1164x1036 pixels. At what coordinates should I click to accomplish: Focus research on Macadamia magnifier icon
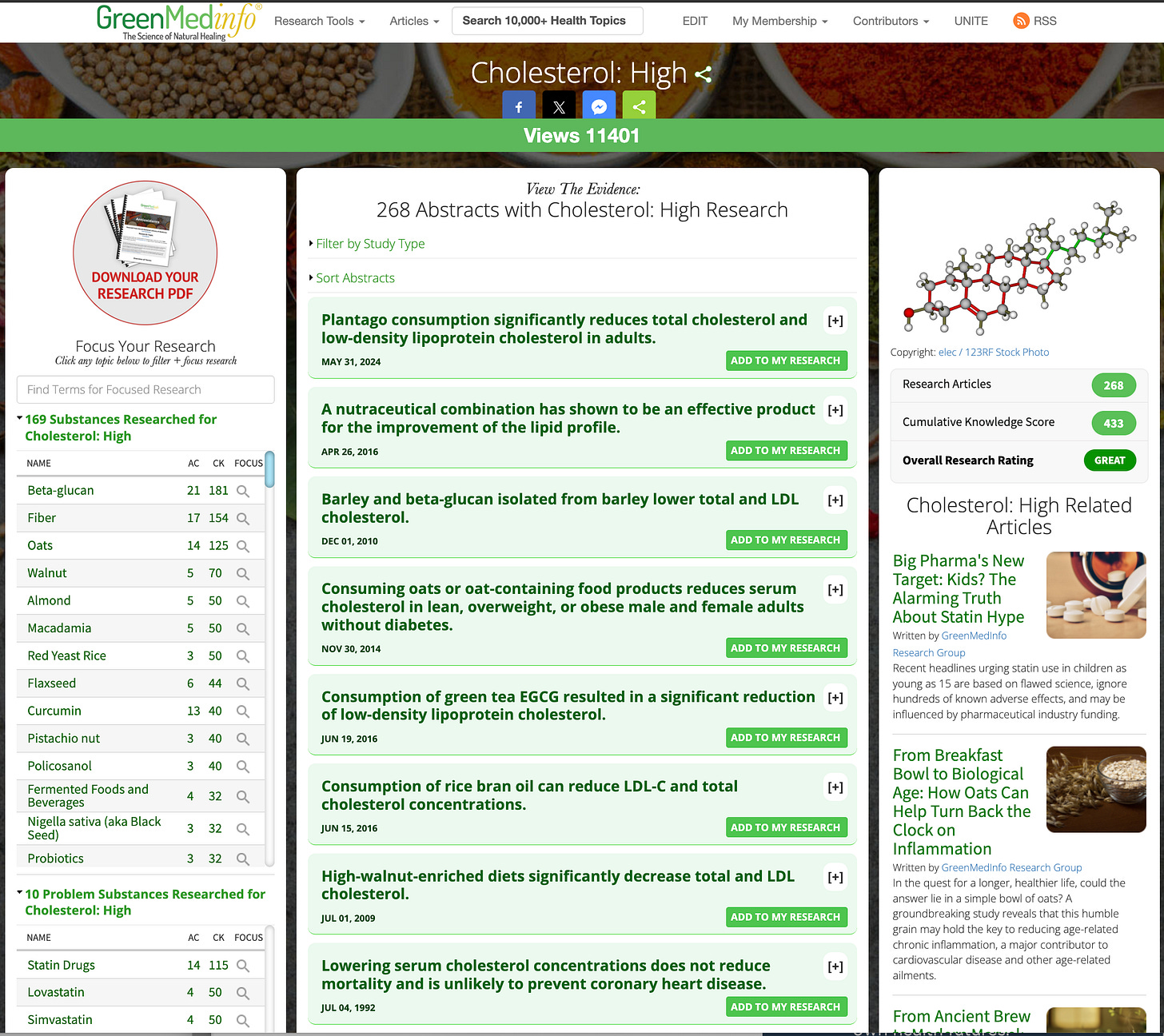(x=243, y=629)
